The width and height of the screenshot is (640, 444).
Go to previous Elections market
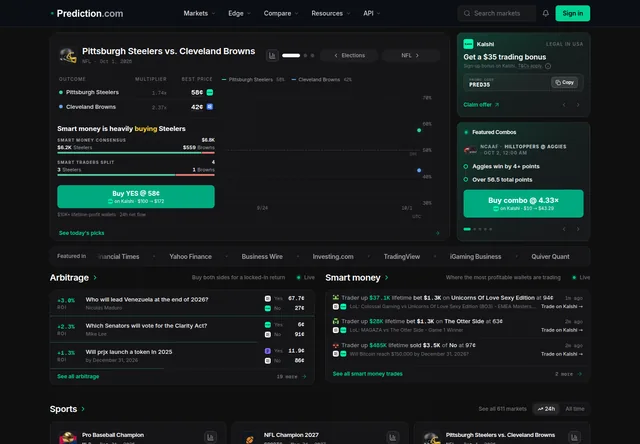349,56
